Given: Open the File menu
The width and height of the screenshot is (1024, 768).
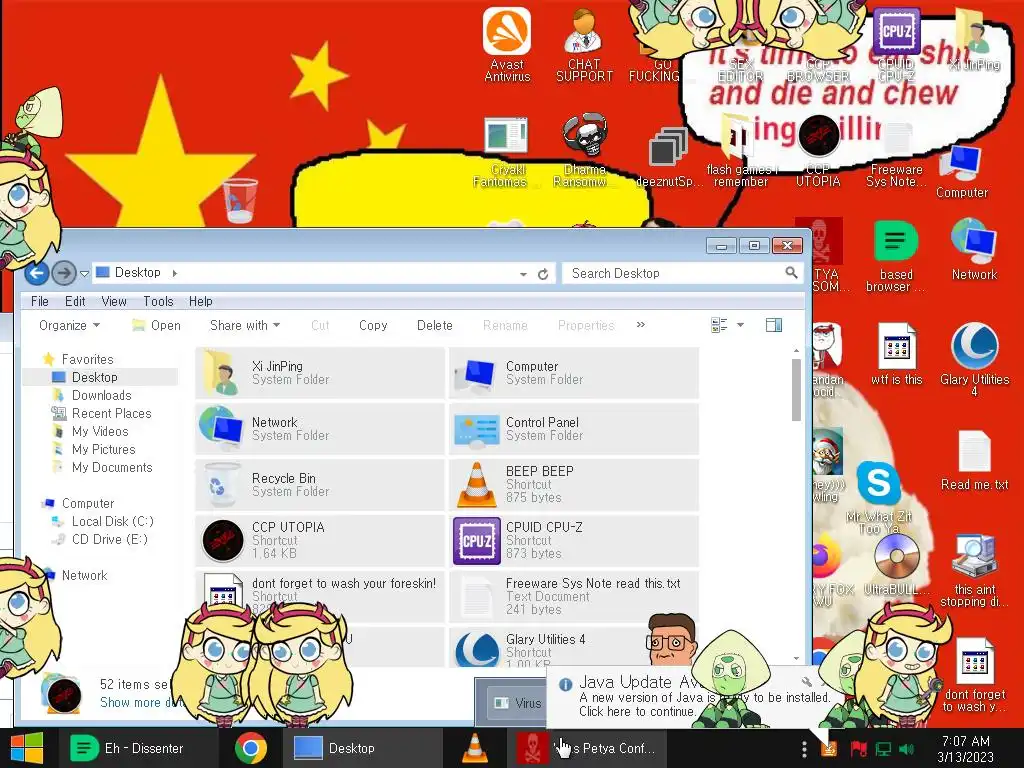Looking at the screenshot, I should click(40, 301).
